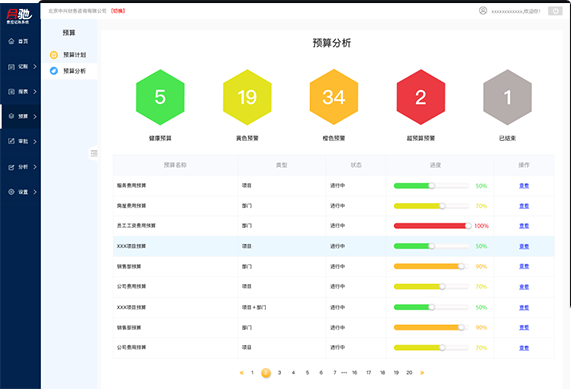
Task: Click the home icon in left sidebar
Action: (x=11, y=41)
